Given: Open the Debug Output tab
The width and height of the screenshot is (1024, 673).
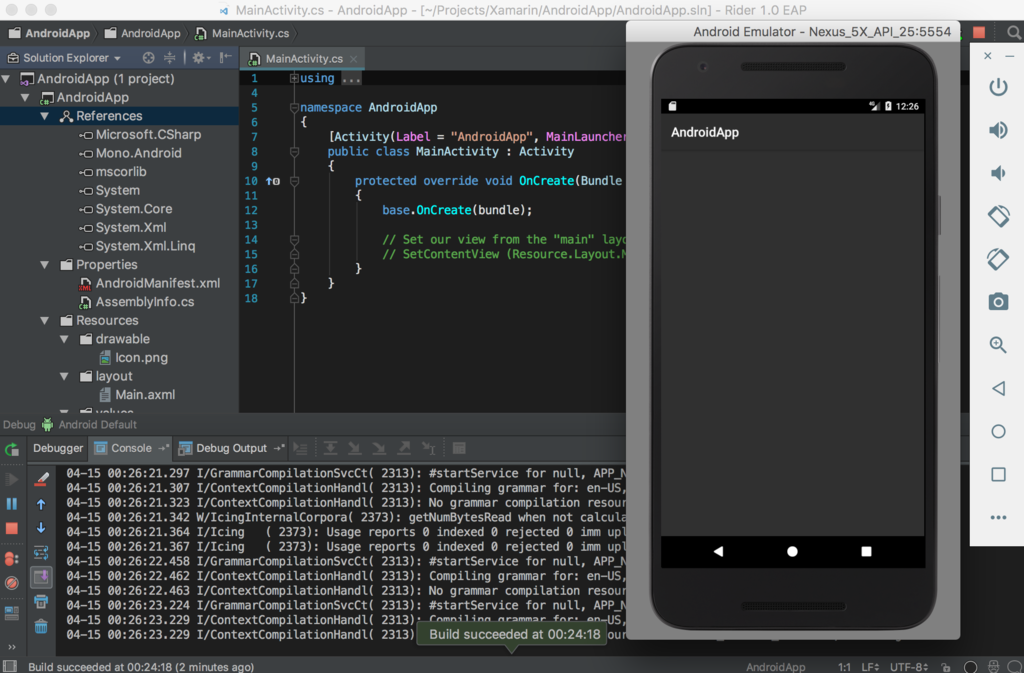Looking at the screenshot, I should coord(231,448).
